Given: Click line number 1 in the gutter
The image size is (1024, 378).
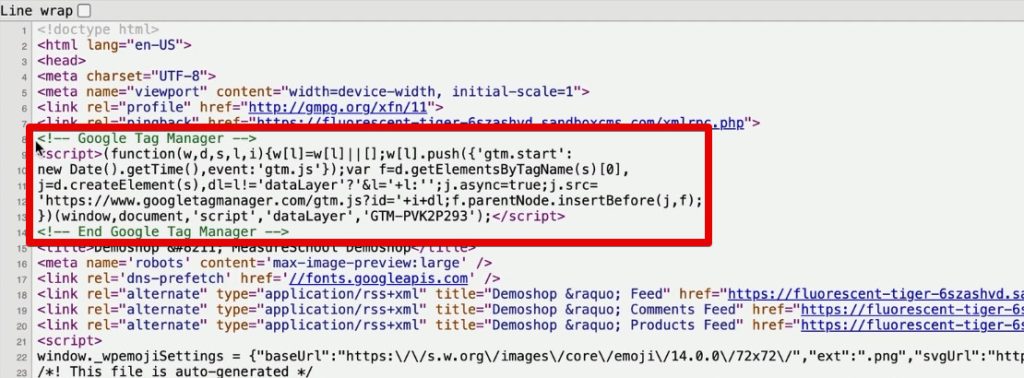Looking at the screenshot, I should (x=24, y=30).
